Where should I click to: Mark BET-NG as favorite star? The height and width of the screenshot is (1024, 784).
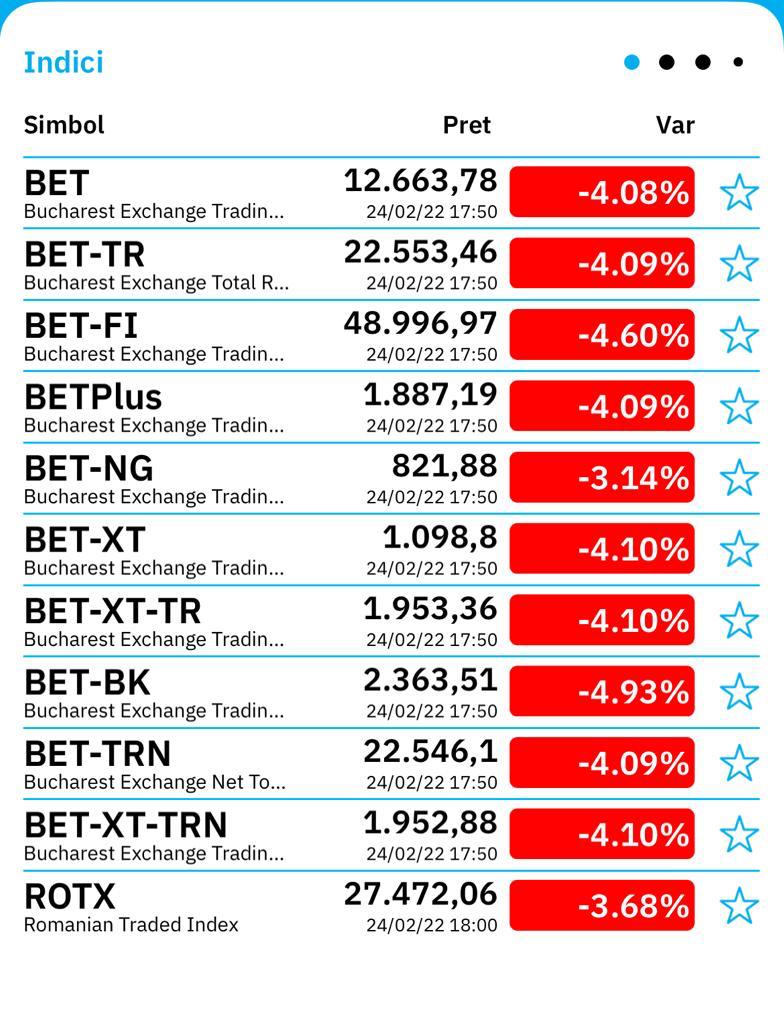[x=739, y=477]
